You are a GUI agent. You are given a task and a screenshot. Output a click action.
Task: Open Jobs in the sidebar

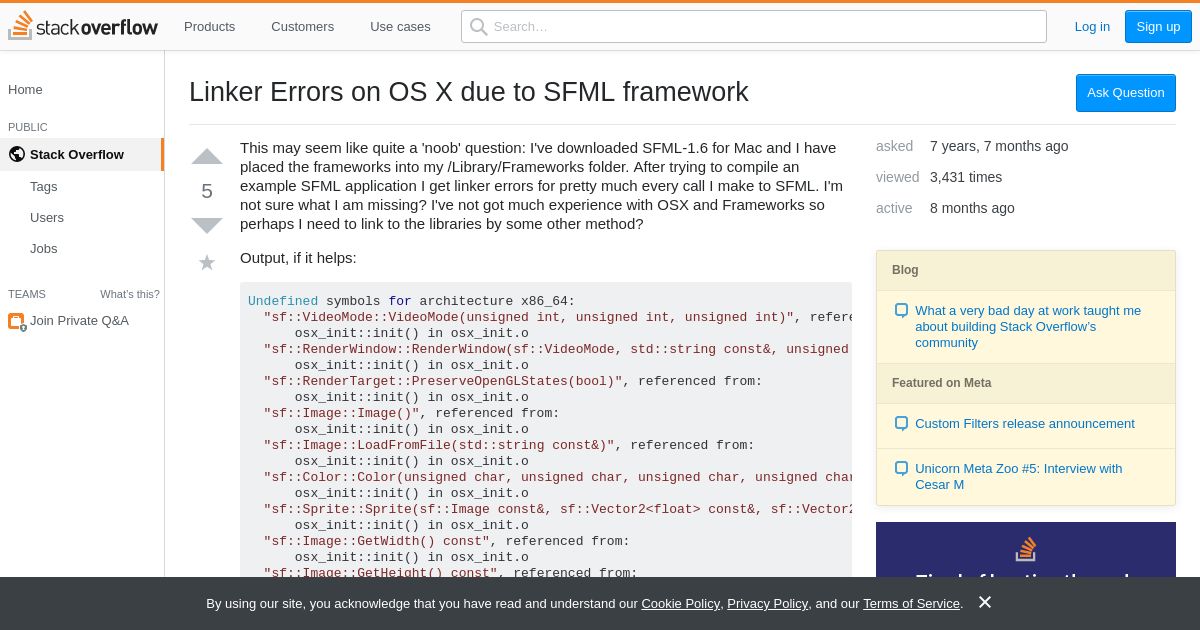(x=43, y=248)
